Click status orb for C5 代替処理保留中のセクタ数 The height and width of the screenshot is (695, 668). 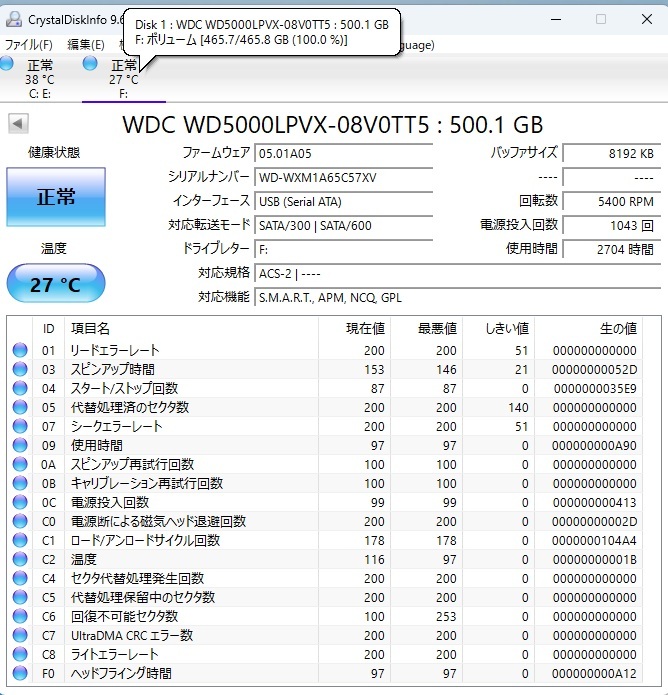click(20, 597)
